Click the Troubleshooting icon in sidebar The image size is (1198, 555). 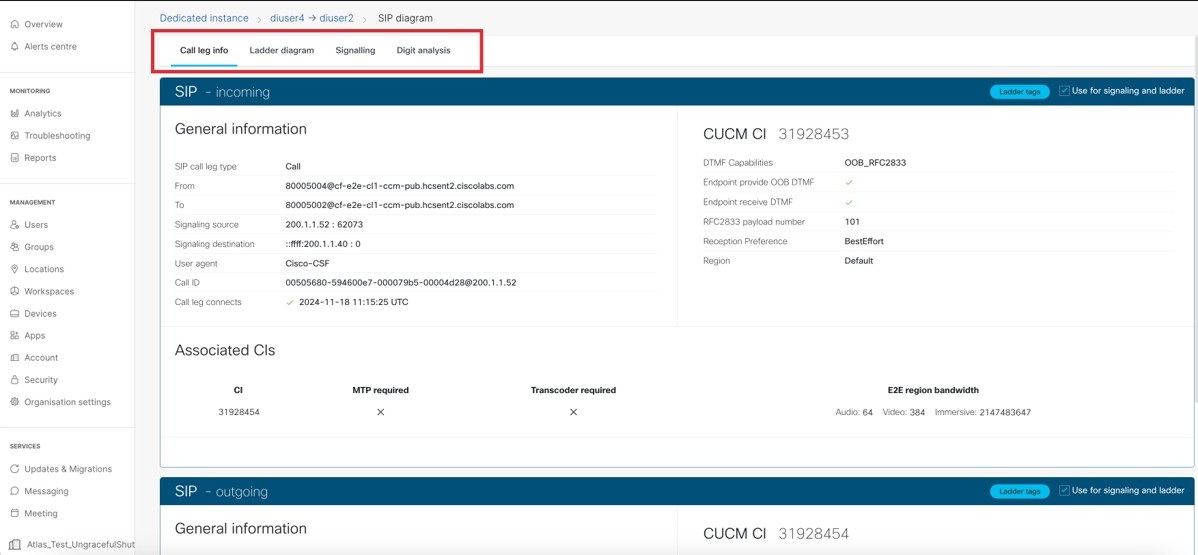(14, 136)
